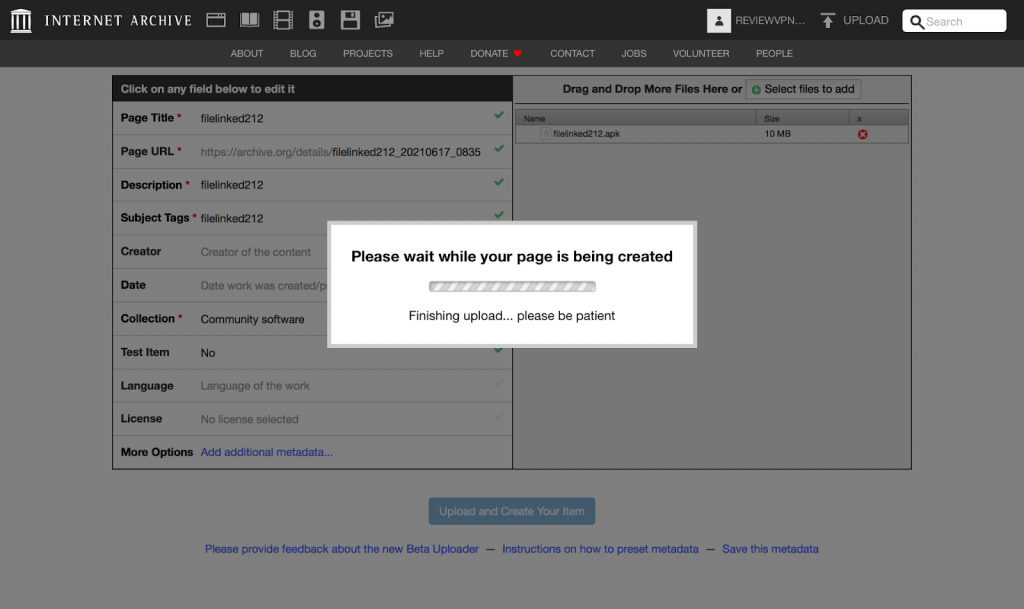Open the PEOPLE menu item

774,54
